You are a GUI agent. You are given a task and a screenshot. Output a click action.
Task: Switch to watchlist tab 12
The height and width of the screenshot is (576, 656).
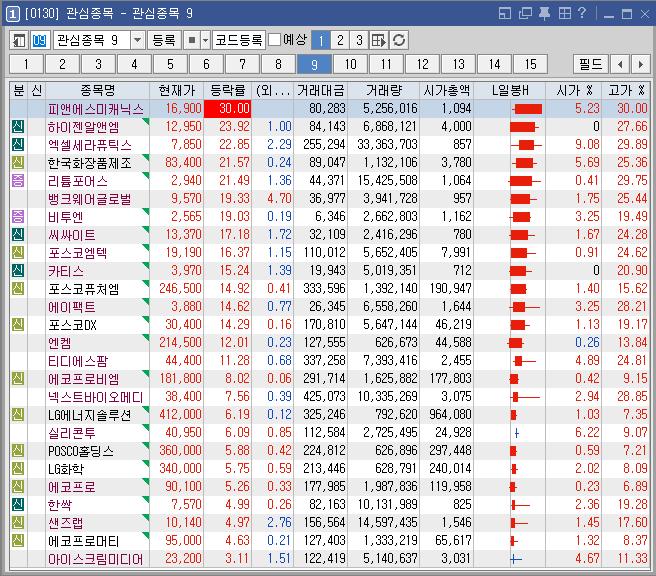click(423, 64)
